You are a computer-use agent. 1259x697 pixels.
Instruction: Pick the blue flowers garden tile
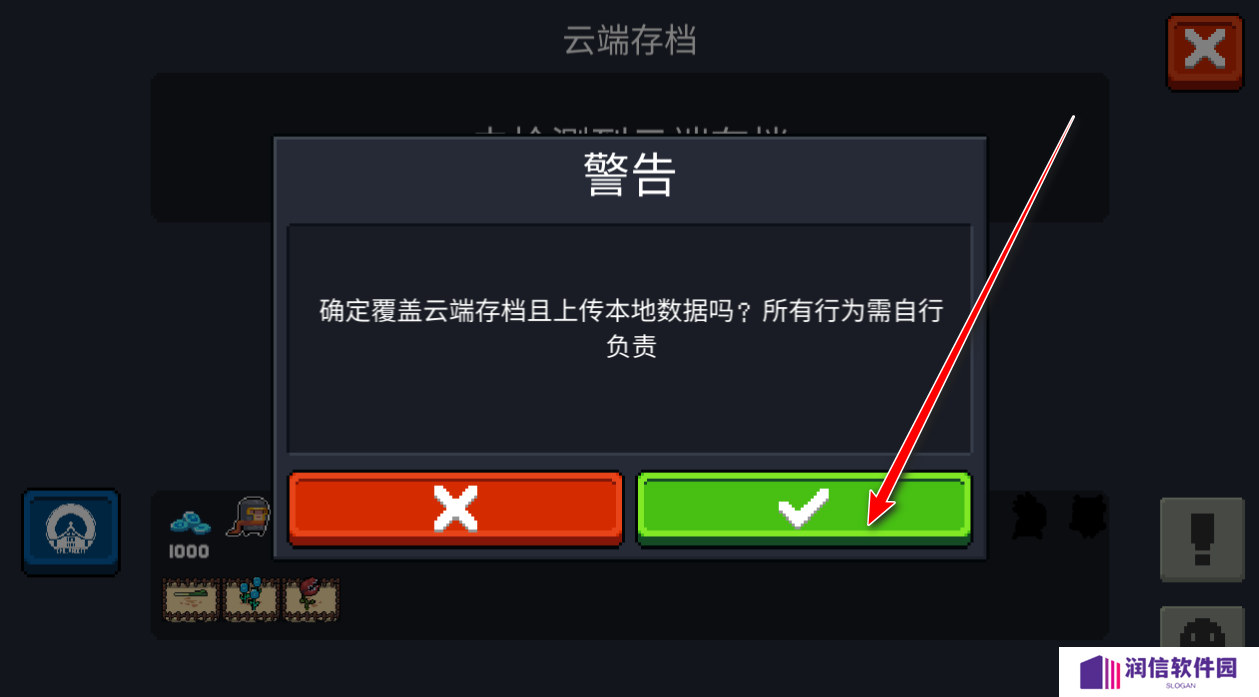click(x=251, y=600)
